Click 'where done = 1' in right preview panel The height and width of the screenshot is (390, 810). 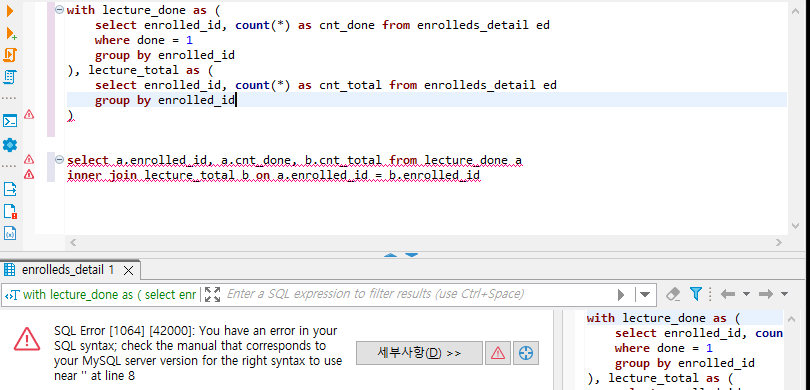pos(663,348)
